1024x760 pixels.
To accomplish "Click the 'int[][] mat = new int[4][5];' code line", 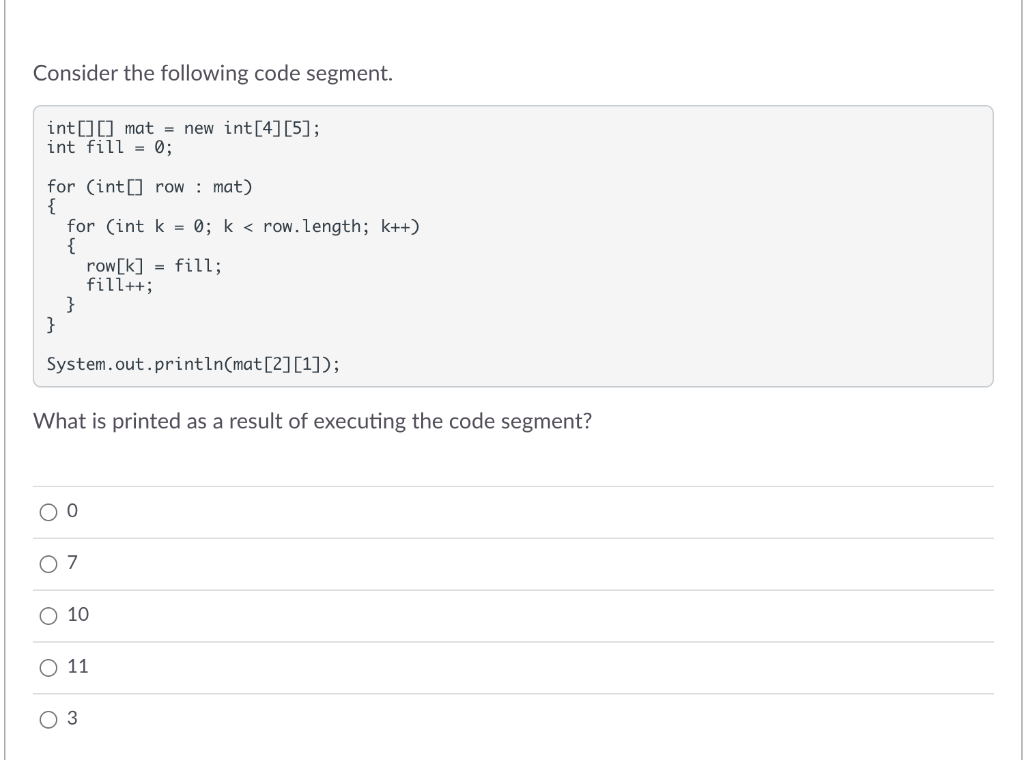I will click(184, 128).
